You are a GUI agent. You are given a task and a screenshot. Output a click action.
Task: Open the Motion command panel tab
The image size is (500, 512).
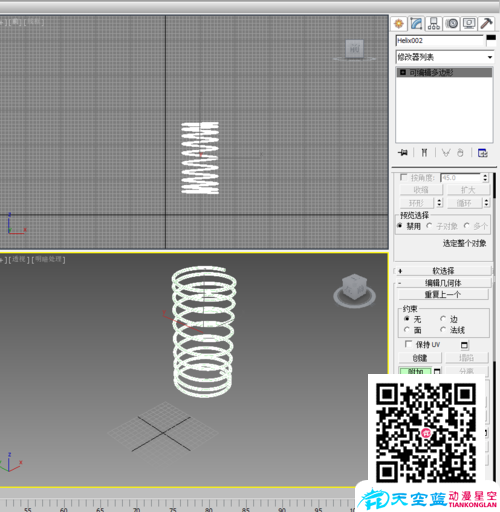[x=452, y=24]
